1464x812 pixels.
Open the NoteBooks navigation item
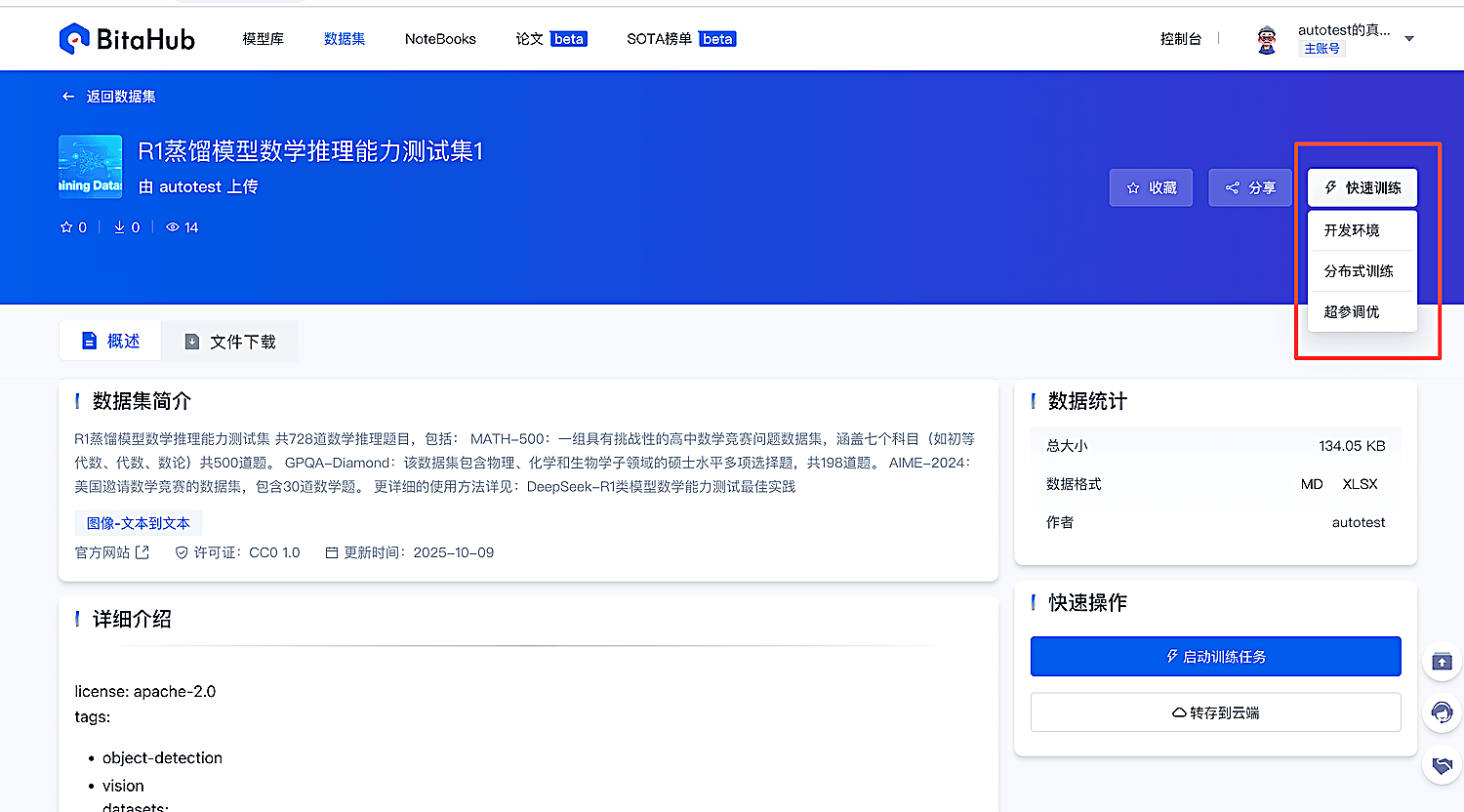(440, 39)
